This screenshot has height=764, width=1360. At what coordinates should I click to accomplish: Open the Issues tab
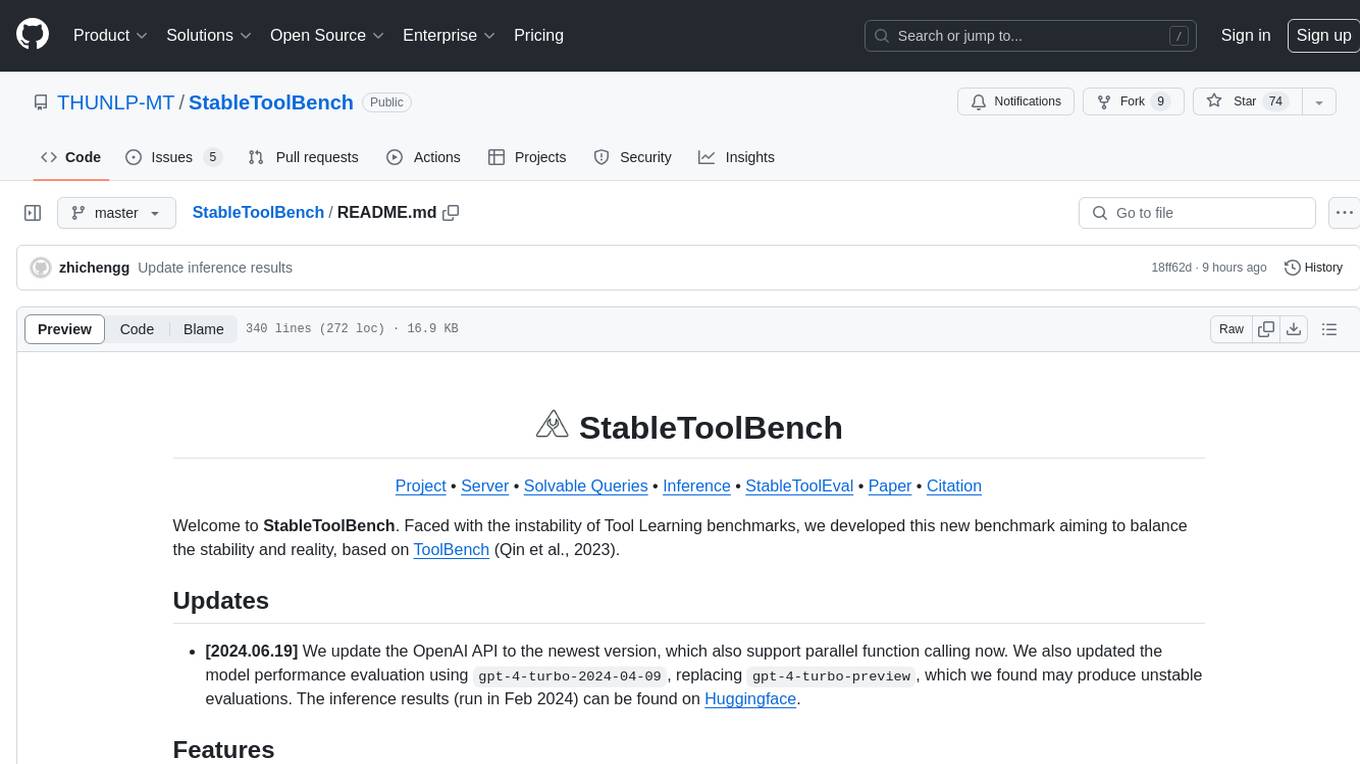[x=173, y=157]
